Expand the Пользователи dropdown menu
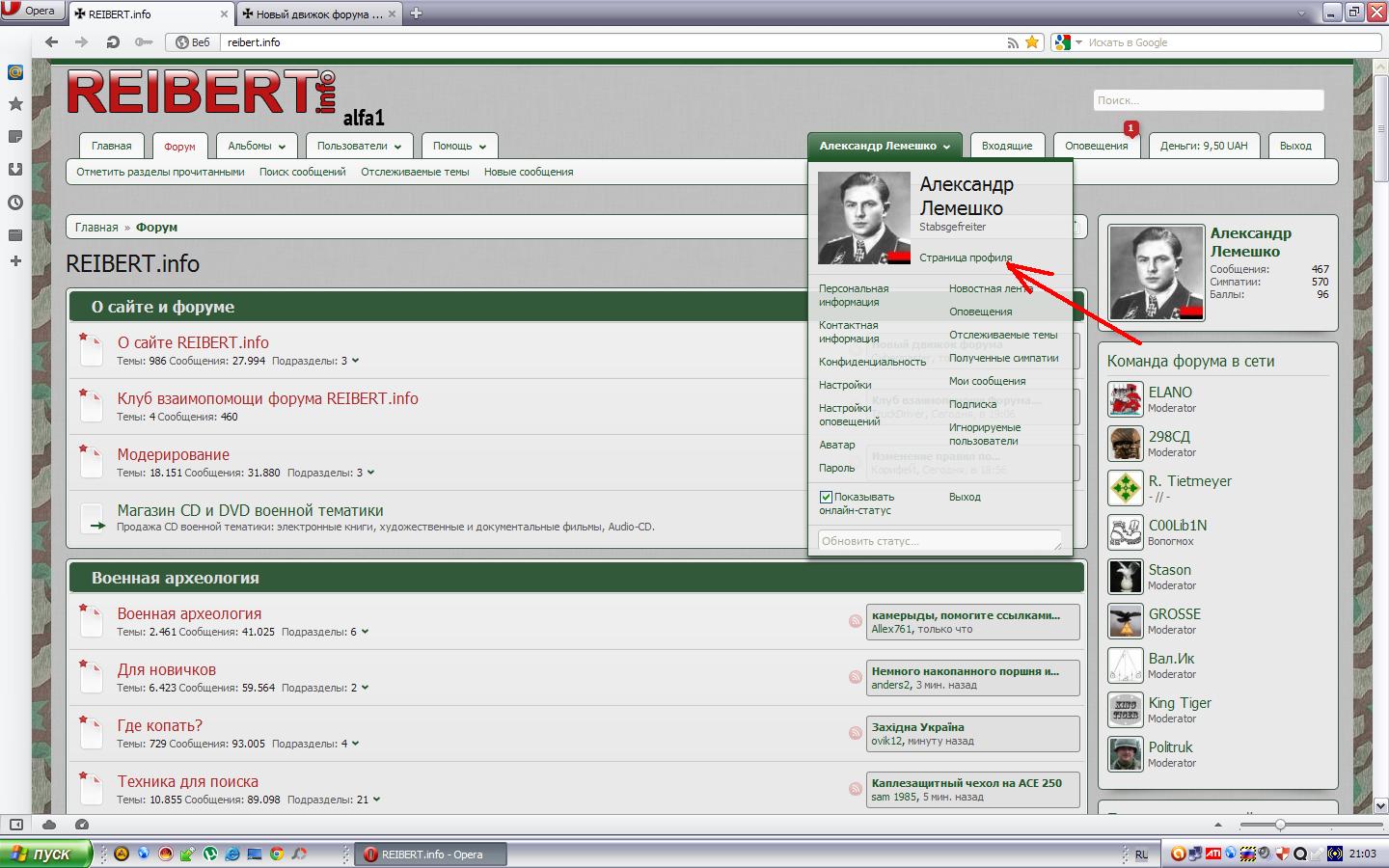 (x=359, y=147)
